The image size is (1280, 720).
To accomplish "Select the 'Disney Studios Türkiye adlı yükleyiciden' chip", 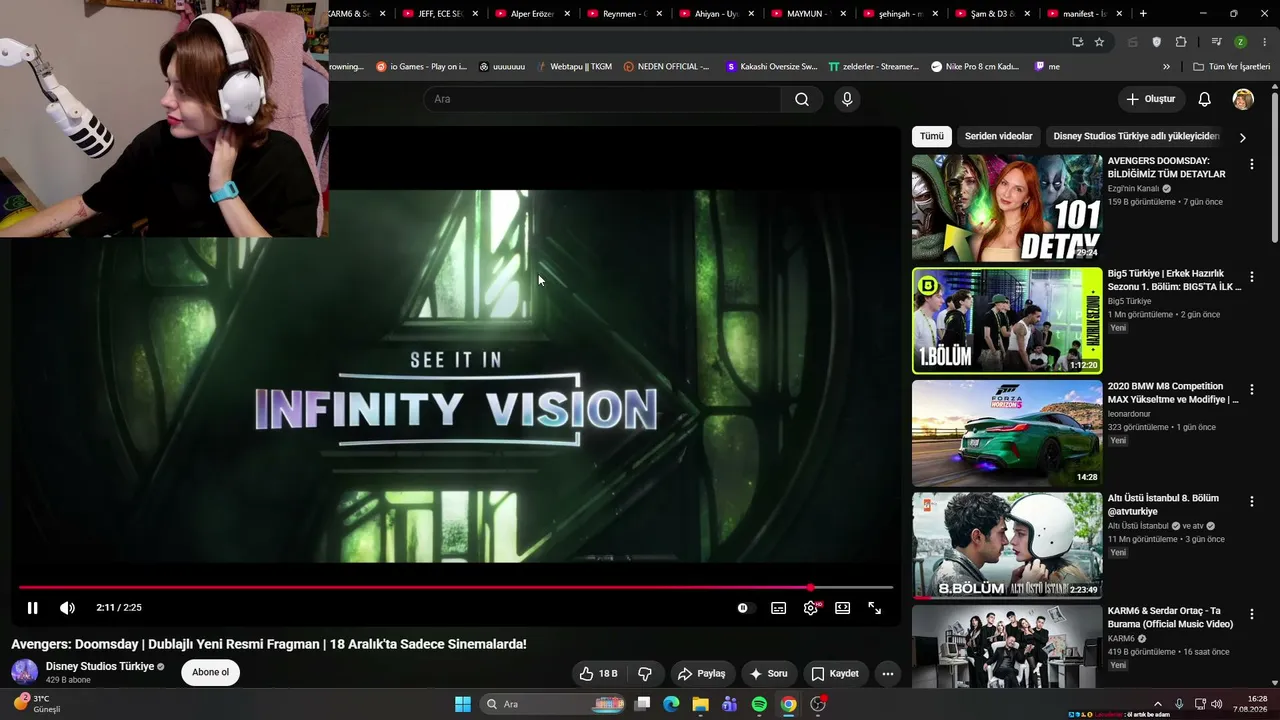I will pyautogui.click(x=1136, y=136).
